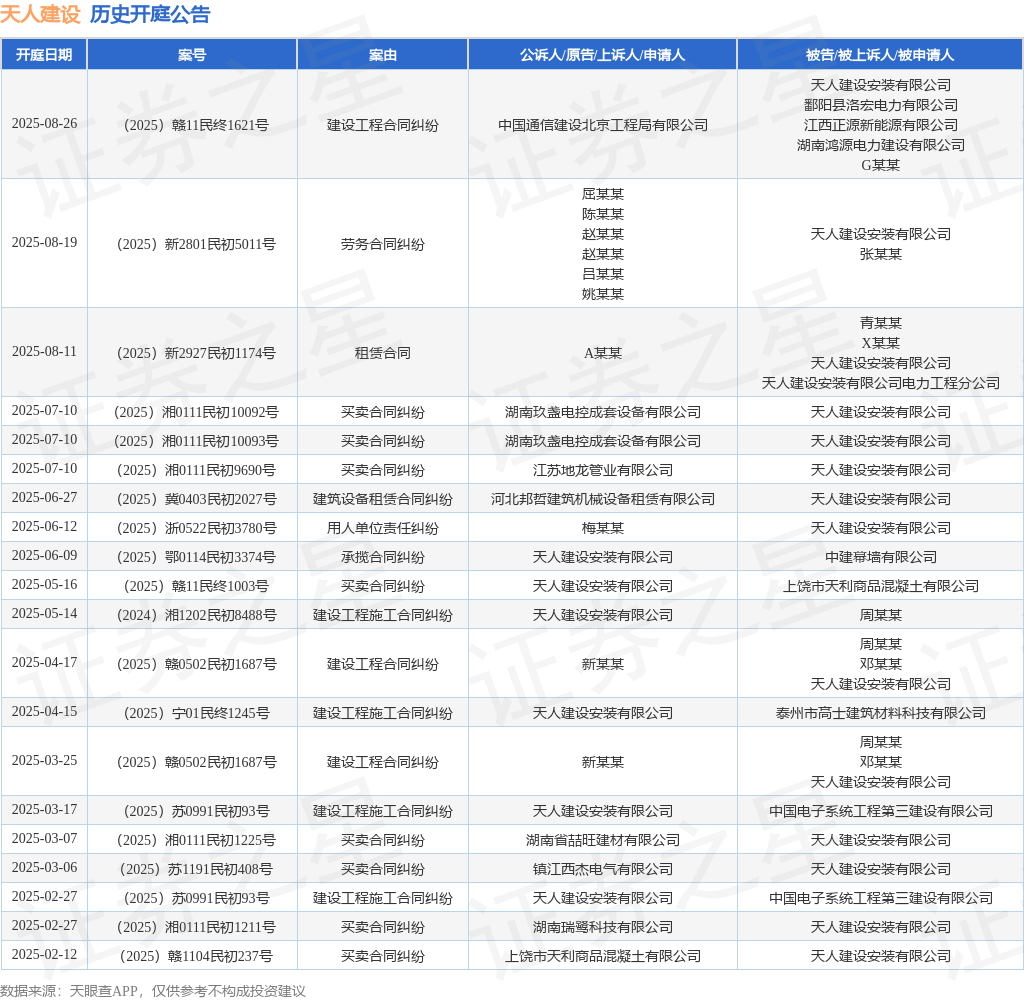Click the 承揽合同纠纷 cause cell
1024x1000 pixels.
coord(383,557)
